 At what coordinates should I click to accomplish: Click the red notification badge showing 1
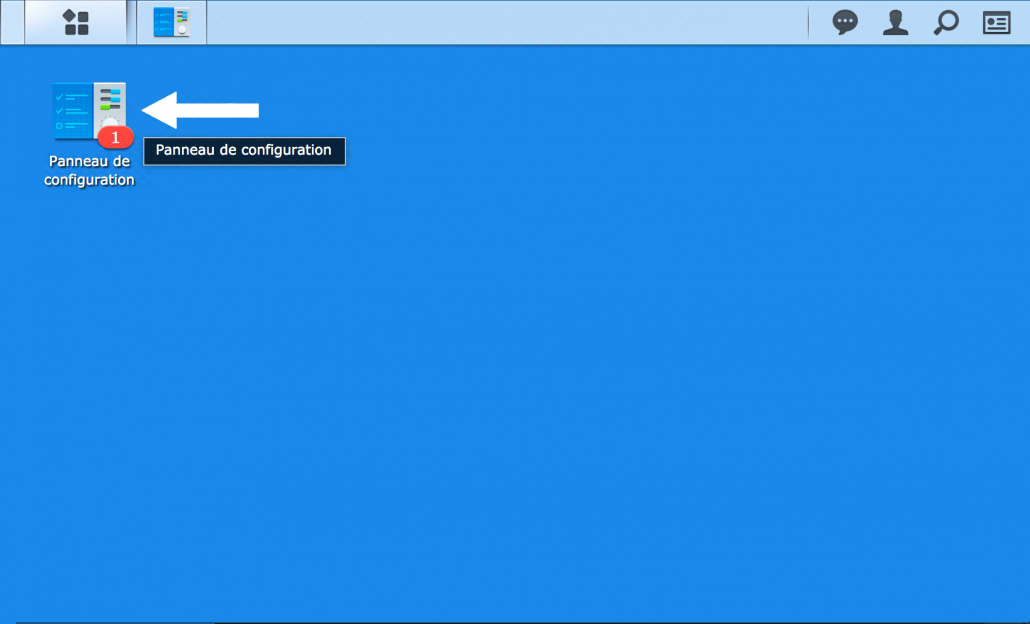[116, 137]
